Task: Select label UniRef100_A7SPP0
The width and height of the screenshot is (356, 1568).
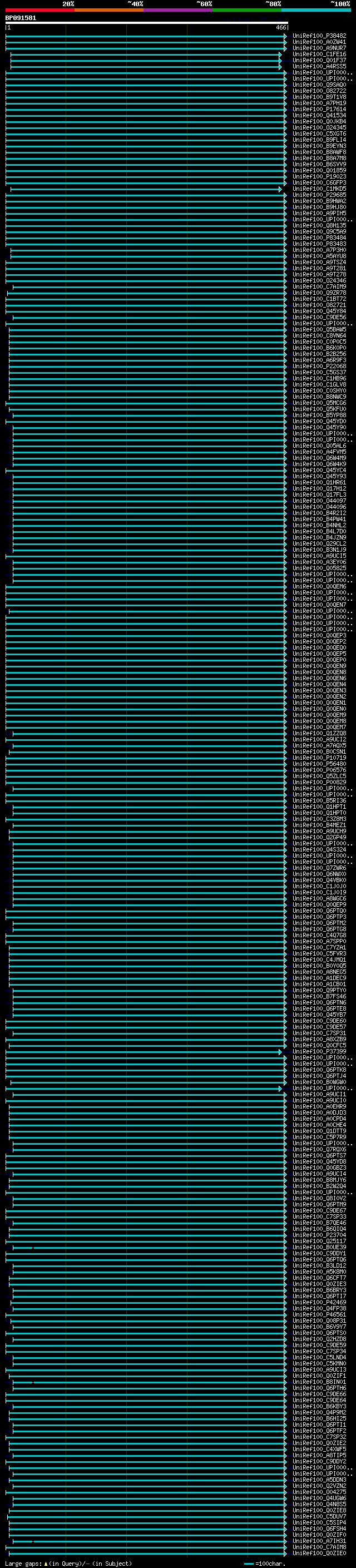Action: point(319,942)
